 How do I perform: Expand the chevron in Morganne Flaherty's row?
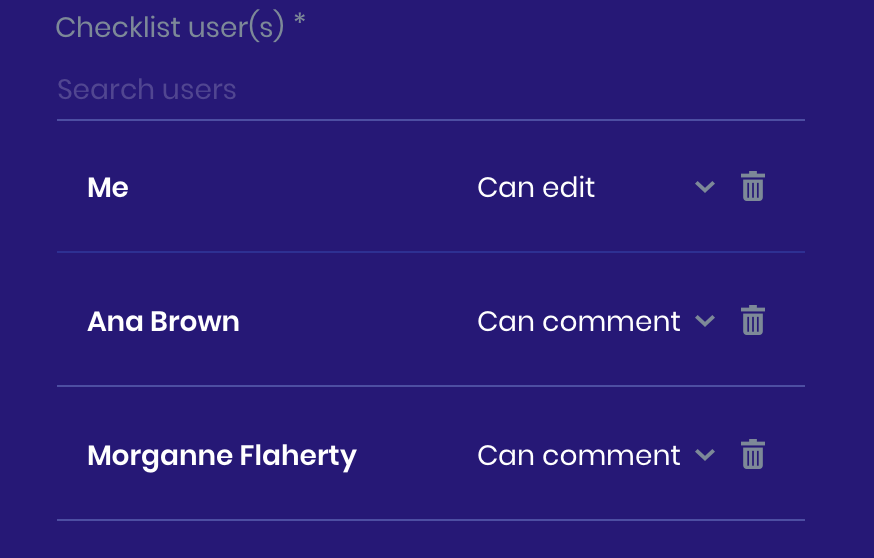pyautogui.click(x=705, y=455)
